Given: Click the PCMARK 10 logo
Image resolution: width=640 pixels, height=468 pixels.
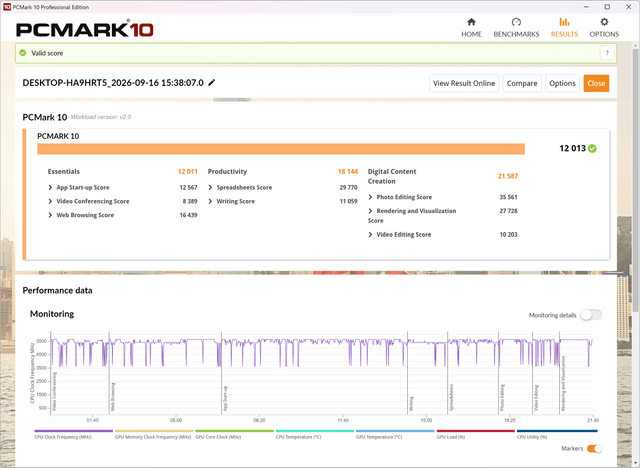Looking at the screenshot, I should (x=84, y=29).
